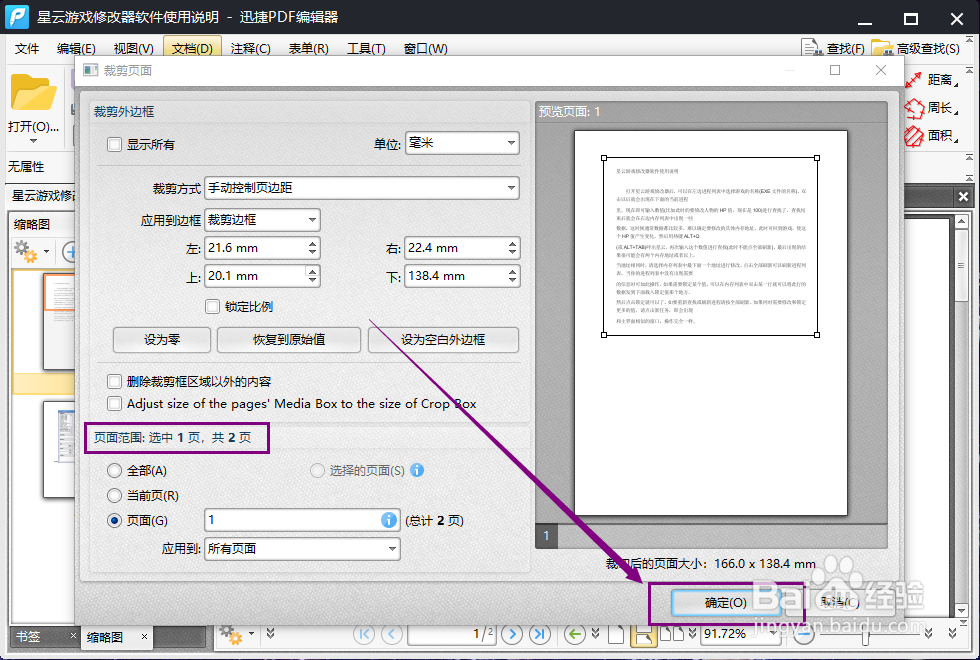Go to next page arrow icon
Viewport: 980px width, 660px height.
pyautogui.click(x=512, y=634)
